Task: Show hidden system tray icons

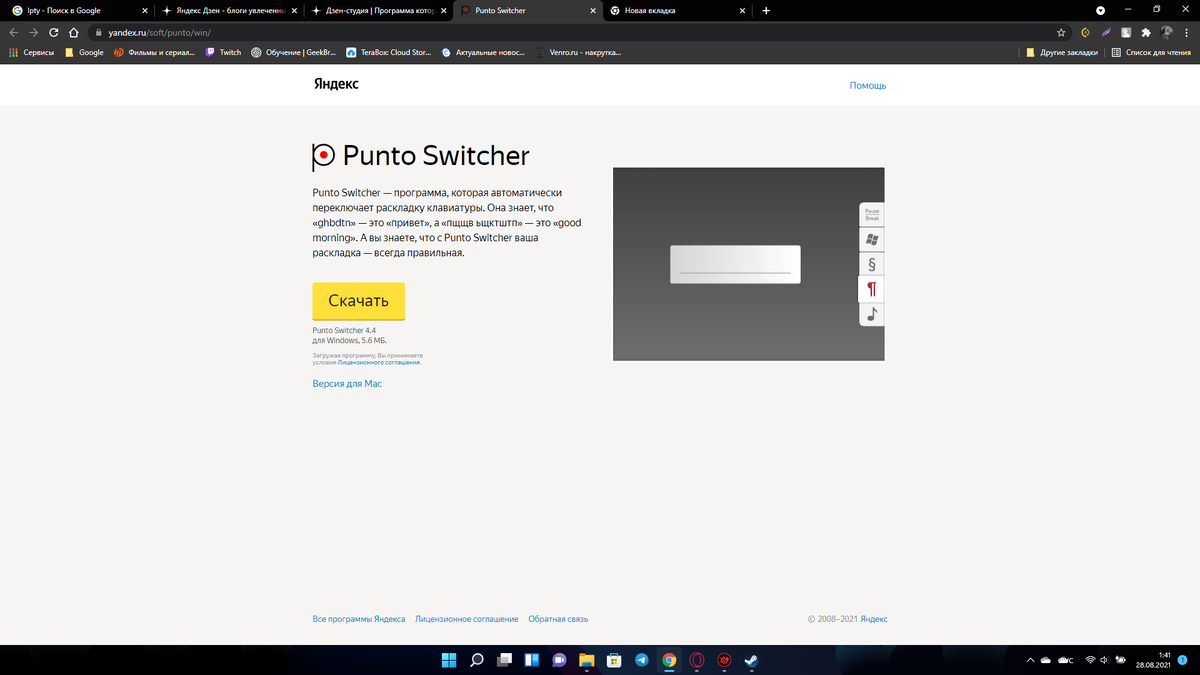Action: [1030, 660]
